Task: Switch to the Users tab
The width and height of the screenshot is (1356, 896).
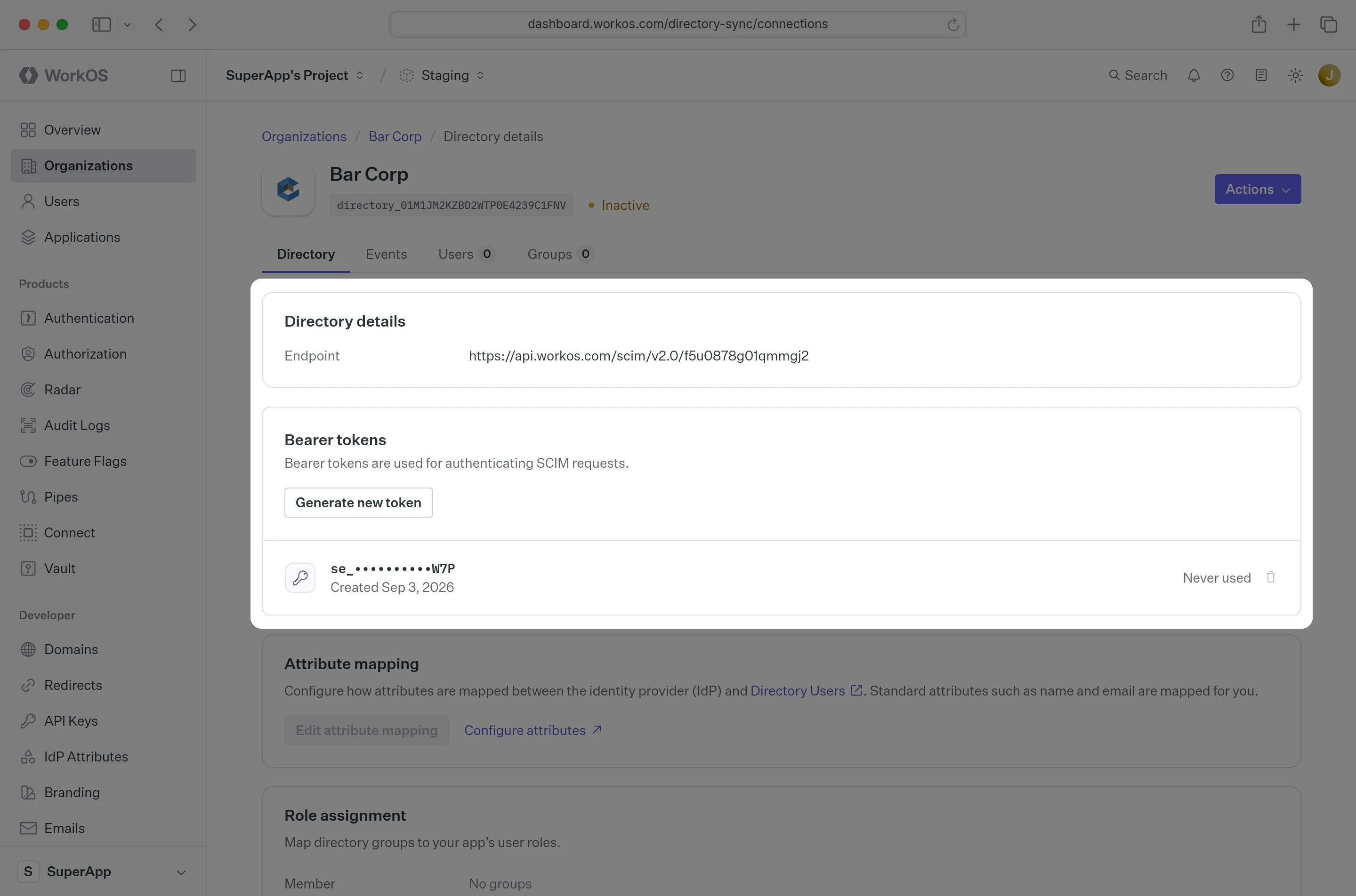Action: pos(467,254)
